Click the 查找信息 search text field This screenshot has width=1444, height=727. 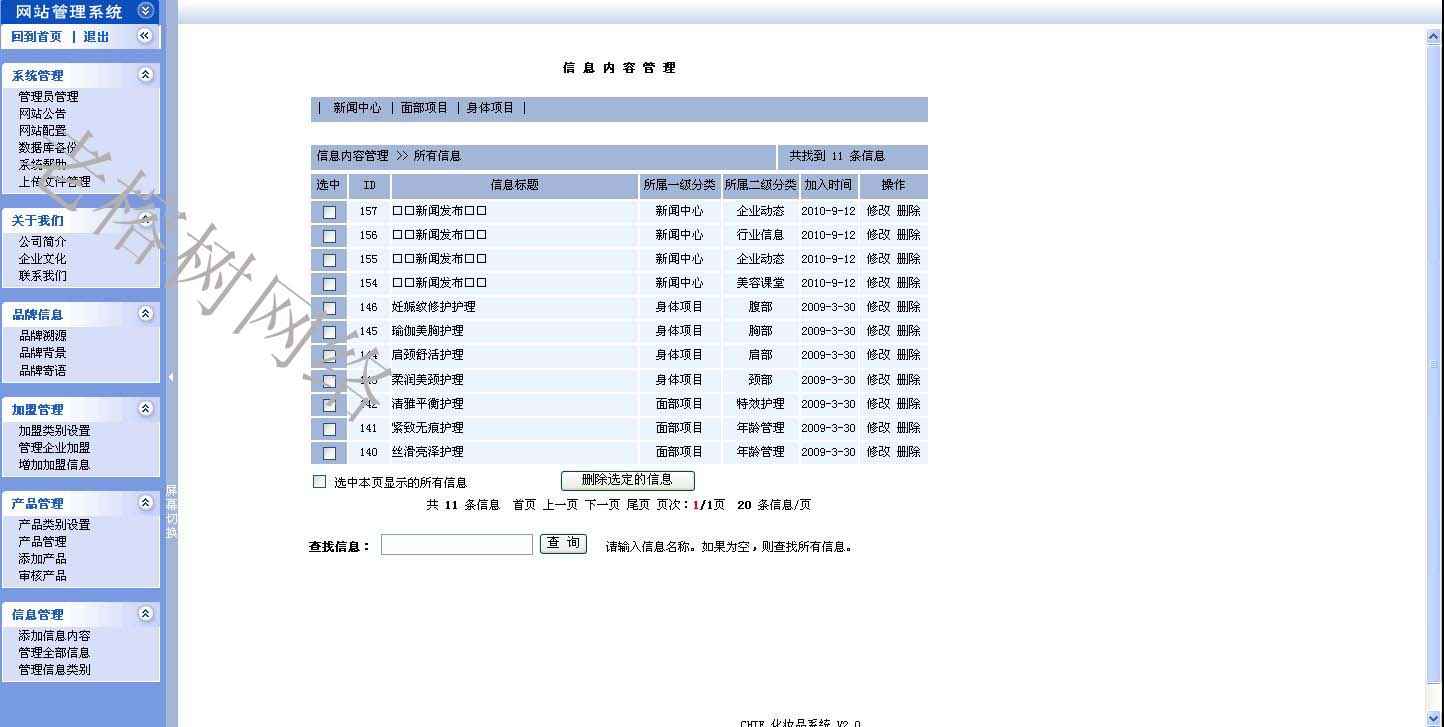(456, 545)
